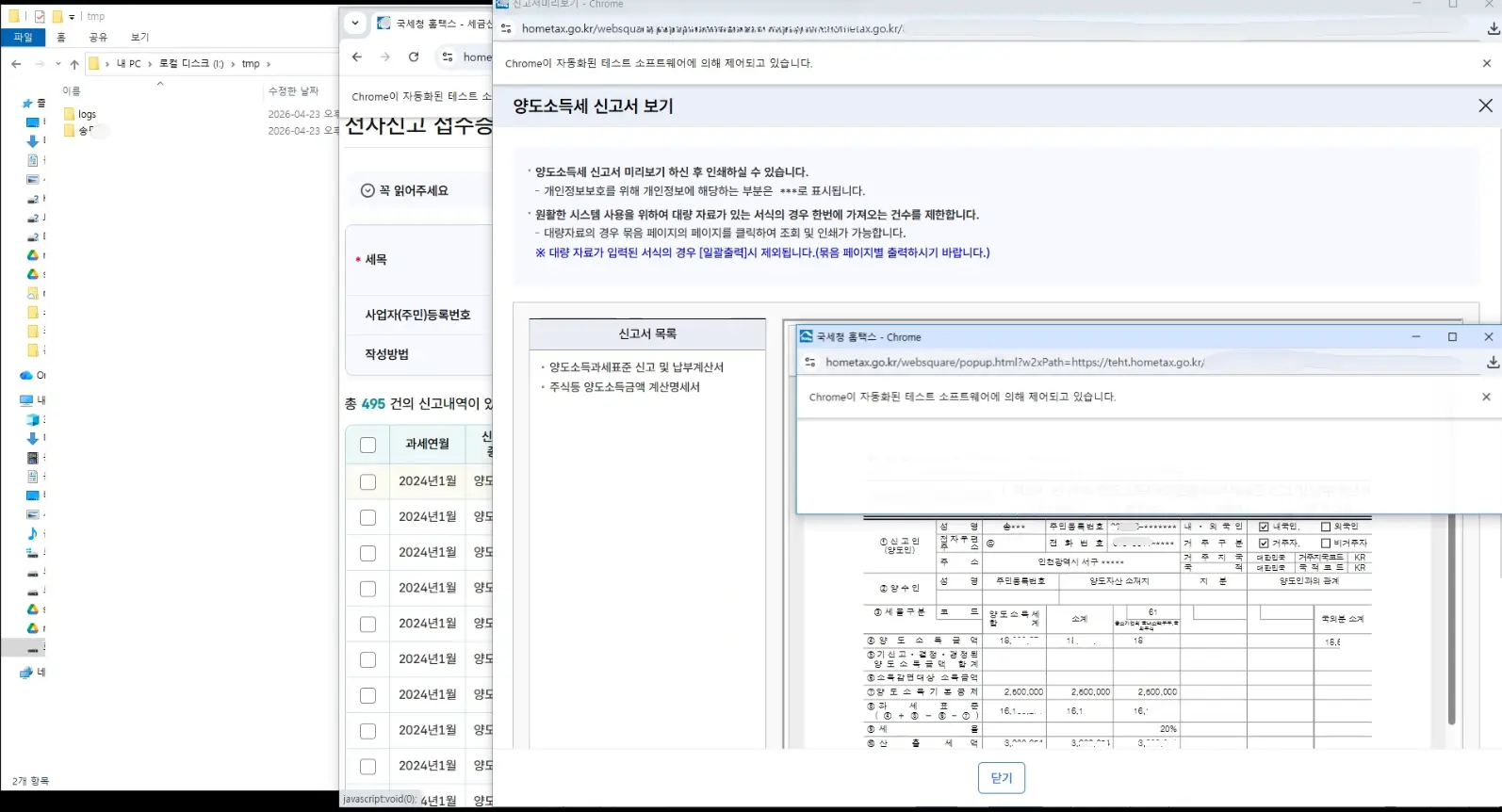This screenshot has width=1502, height=812.
Task: Toggle the 외국인 checkbox in the form
Action: coord(1326,527)
